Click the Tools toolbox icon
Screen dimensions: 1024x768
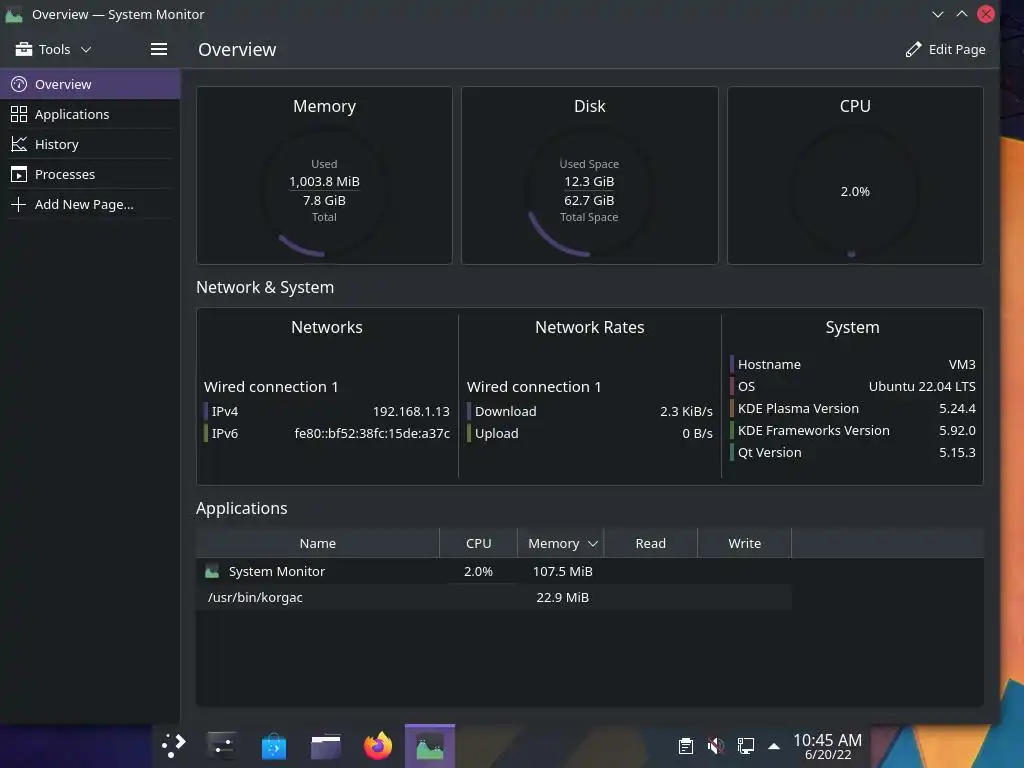24,49
